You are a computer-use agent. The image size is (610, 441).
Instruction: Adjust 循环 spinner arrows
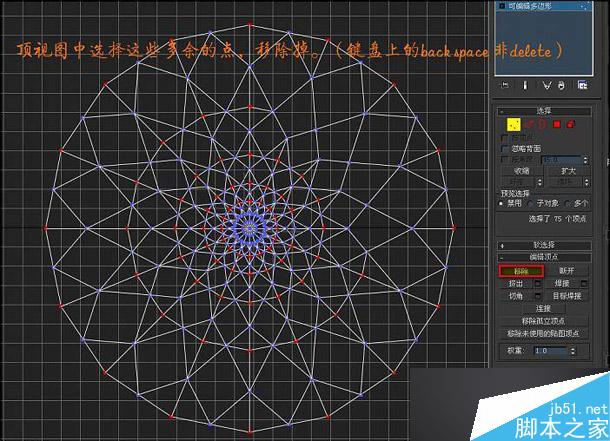pos(587,182)
